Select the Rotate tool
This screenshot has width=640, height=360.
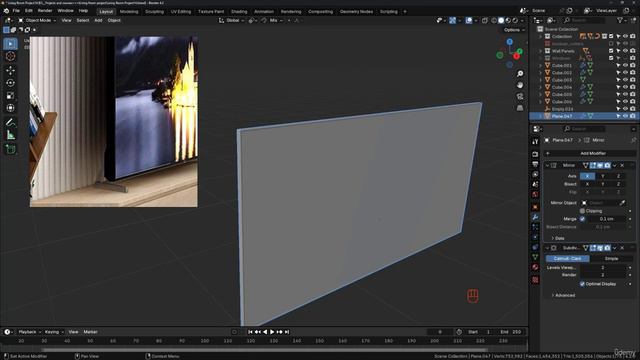(x=11, y=83)
